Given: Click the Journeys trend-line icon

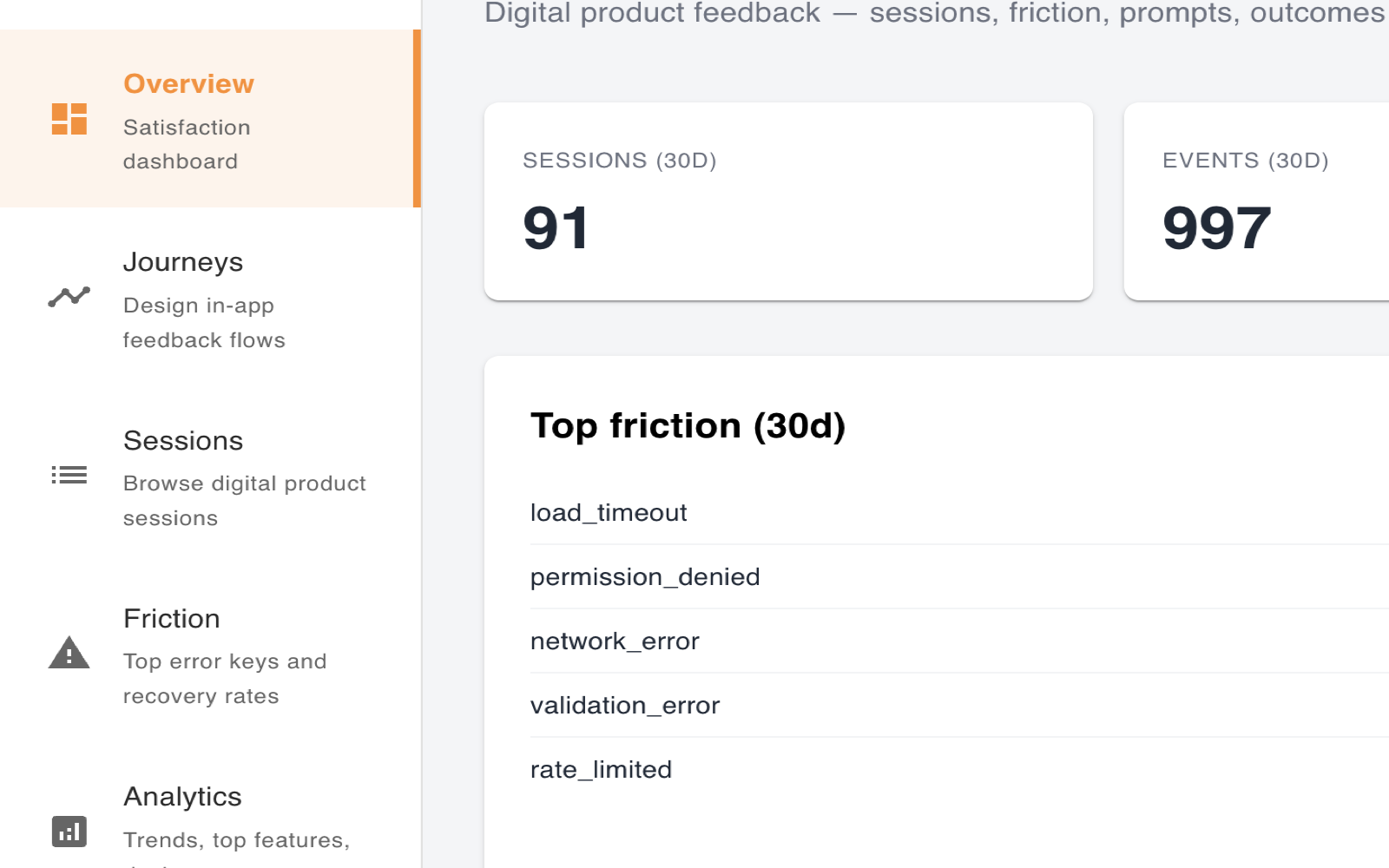Looking at the screenshot, I should pos(69,297).
